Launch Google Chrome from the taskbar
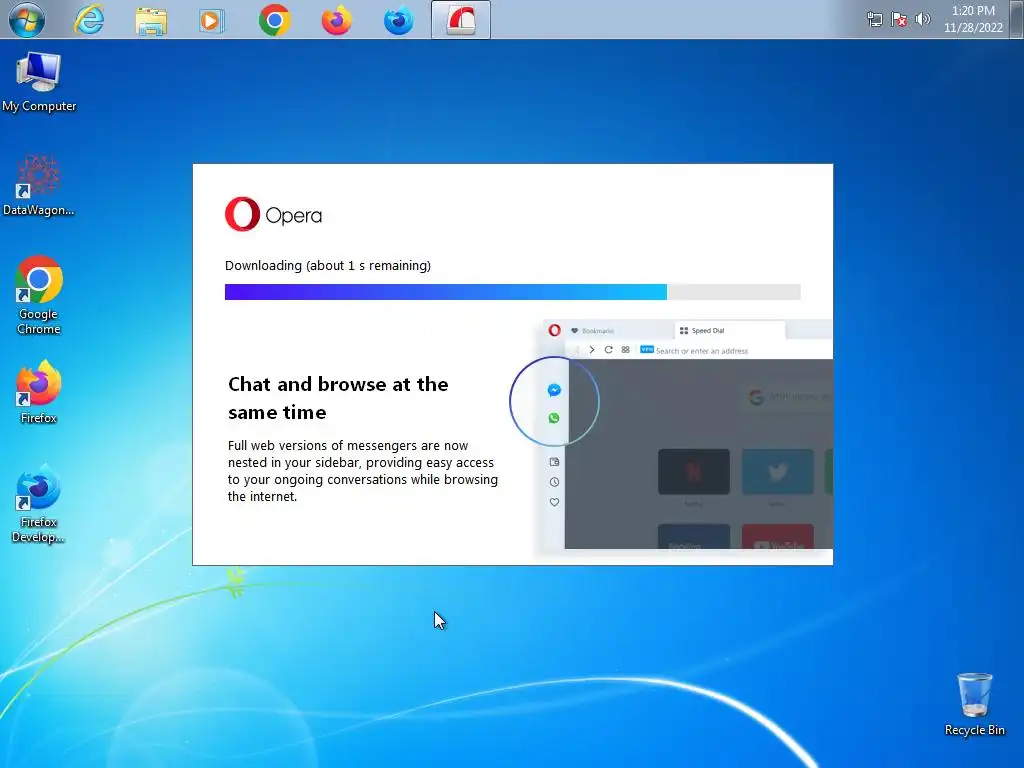The width and height of the screenshot is (1024, 768). point(274,20)
